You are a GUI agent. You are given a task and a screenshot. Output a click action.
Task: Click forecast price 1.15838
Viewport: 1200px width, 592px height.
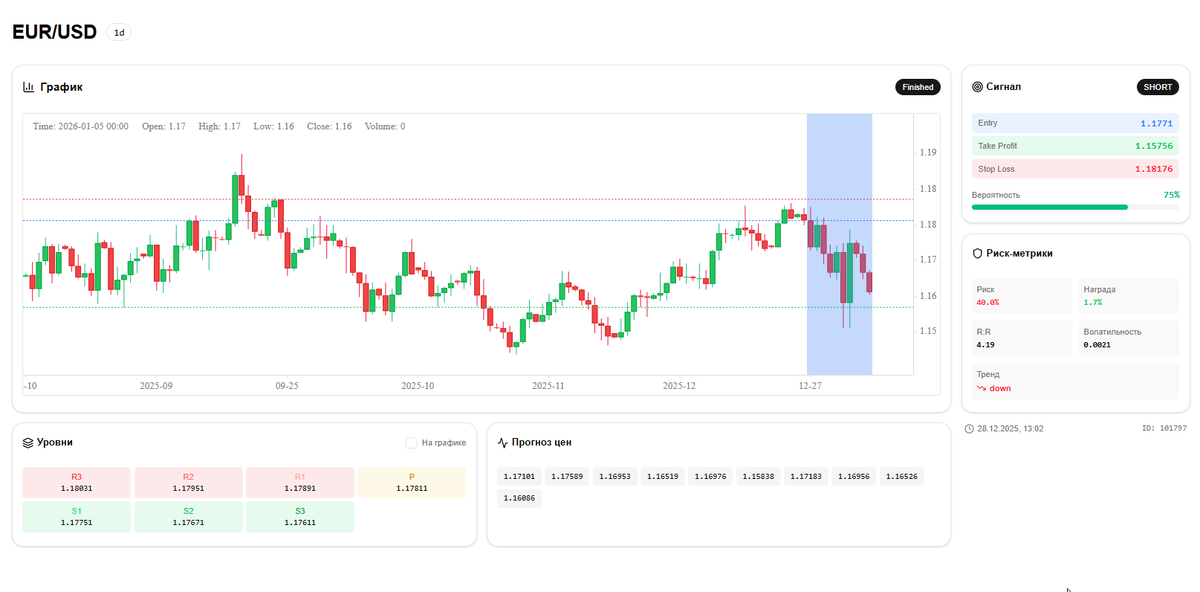pos(758,477)
